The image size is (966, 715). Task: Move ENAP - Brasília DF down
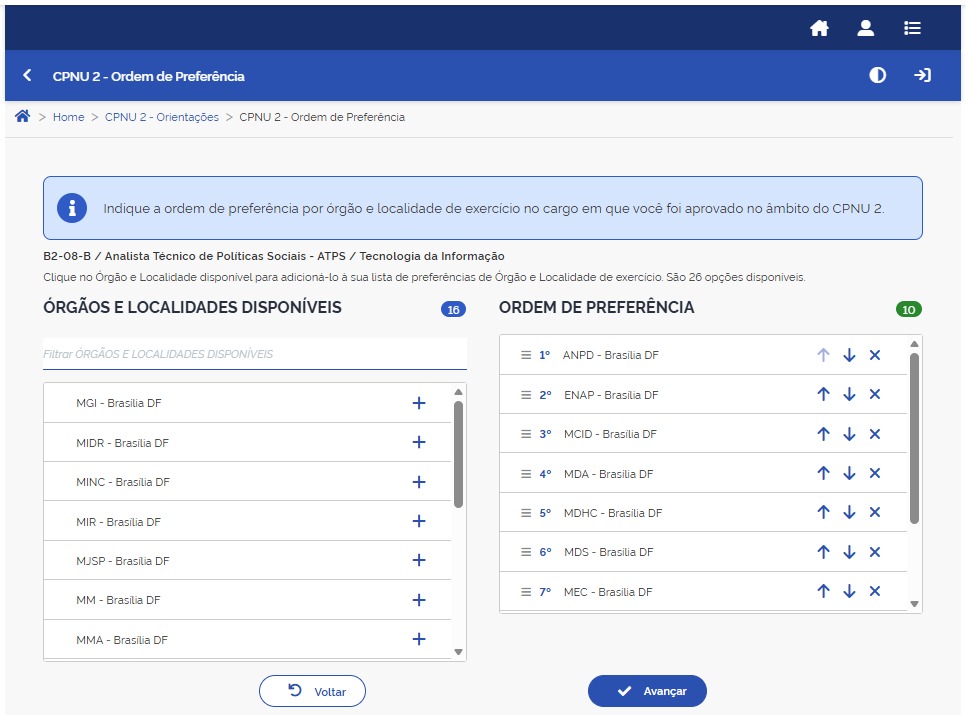[849, 394]
